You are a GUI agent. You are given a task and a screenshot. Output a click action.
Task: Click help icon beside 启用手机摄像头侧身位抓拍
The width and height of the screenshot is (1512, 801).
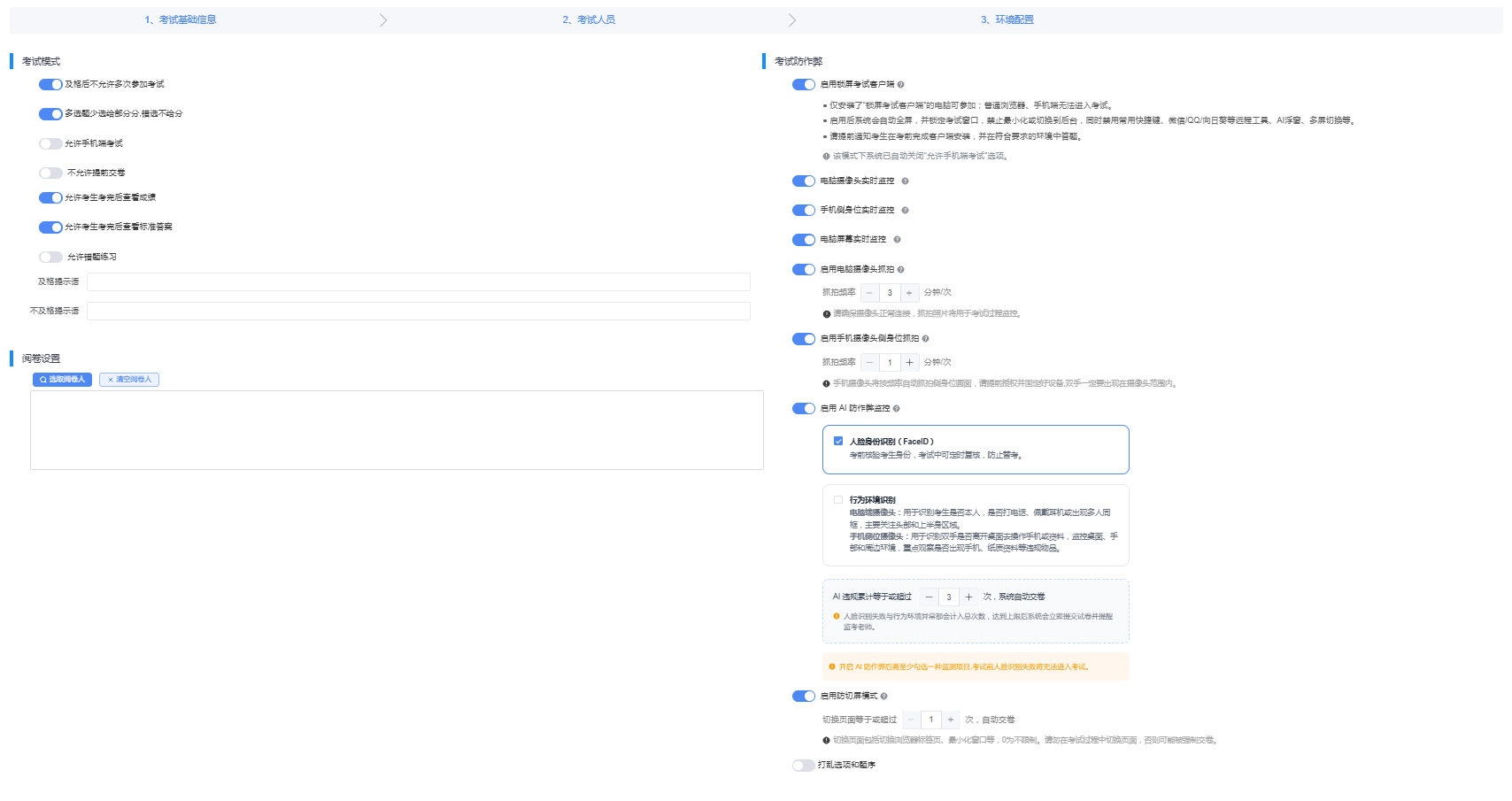click(x=926, y=339)
